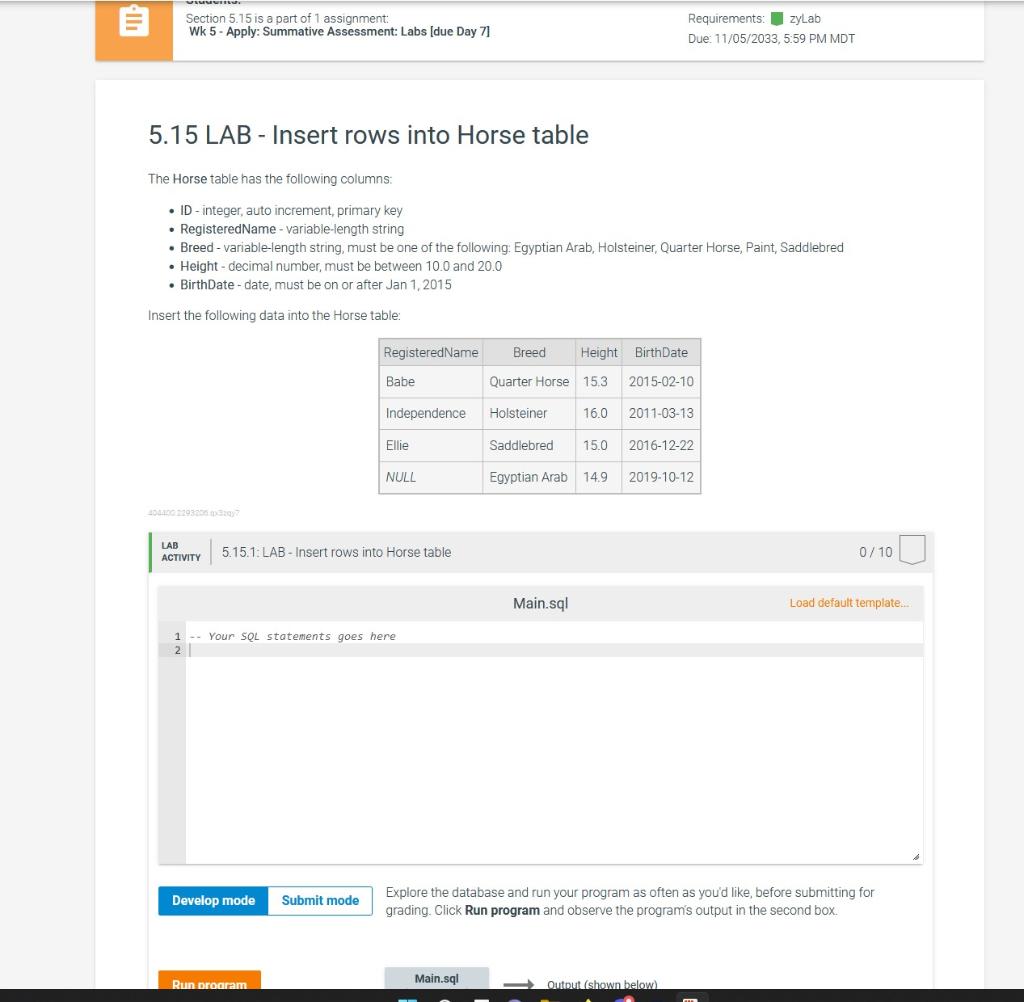Click the Main.sql box above the arrow
The width and height of the screenshot is (1024, 1002).
436,978
